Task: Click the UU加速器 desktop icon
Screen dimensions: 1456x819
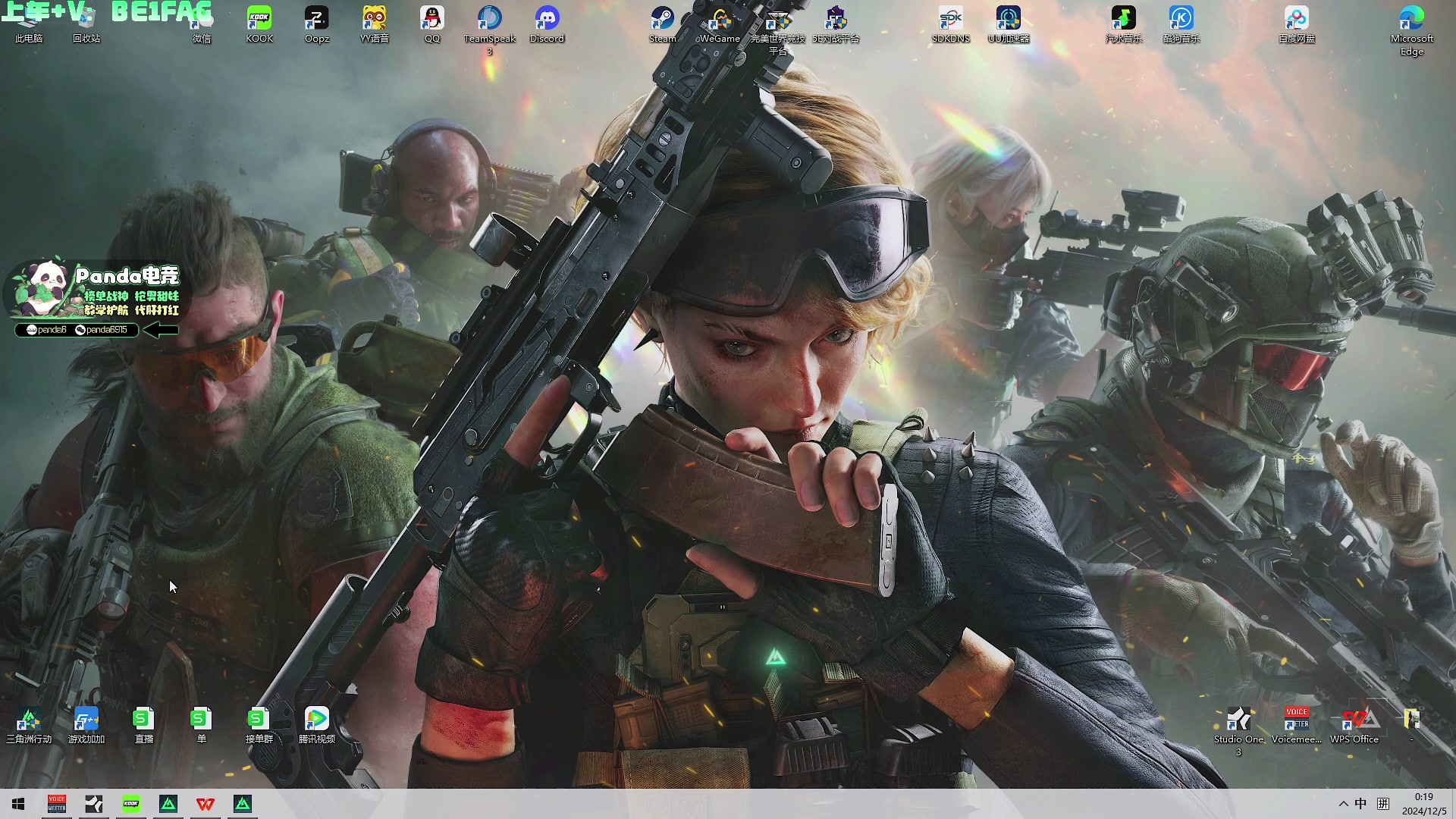Action: pos(1009,24)
